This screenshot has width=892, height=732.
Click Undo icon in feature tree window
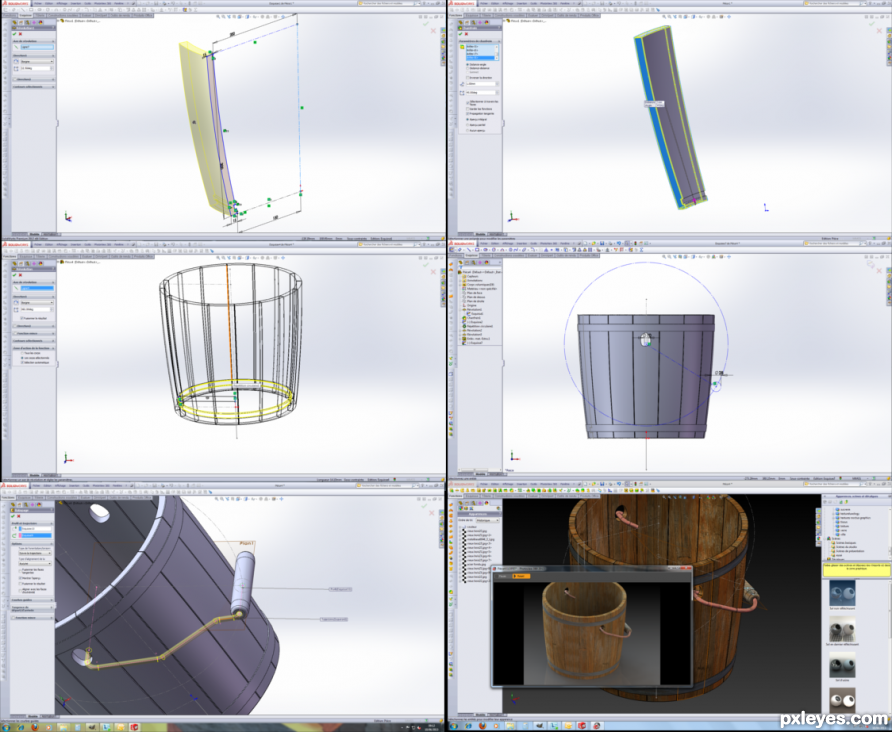(x=619, y=243)
